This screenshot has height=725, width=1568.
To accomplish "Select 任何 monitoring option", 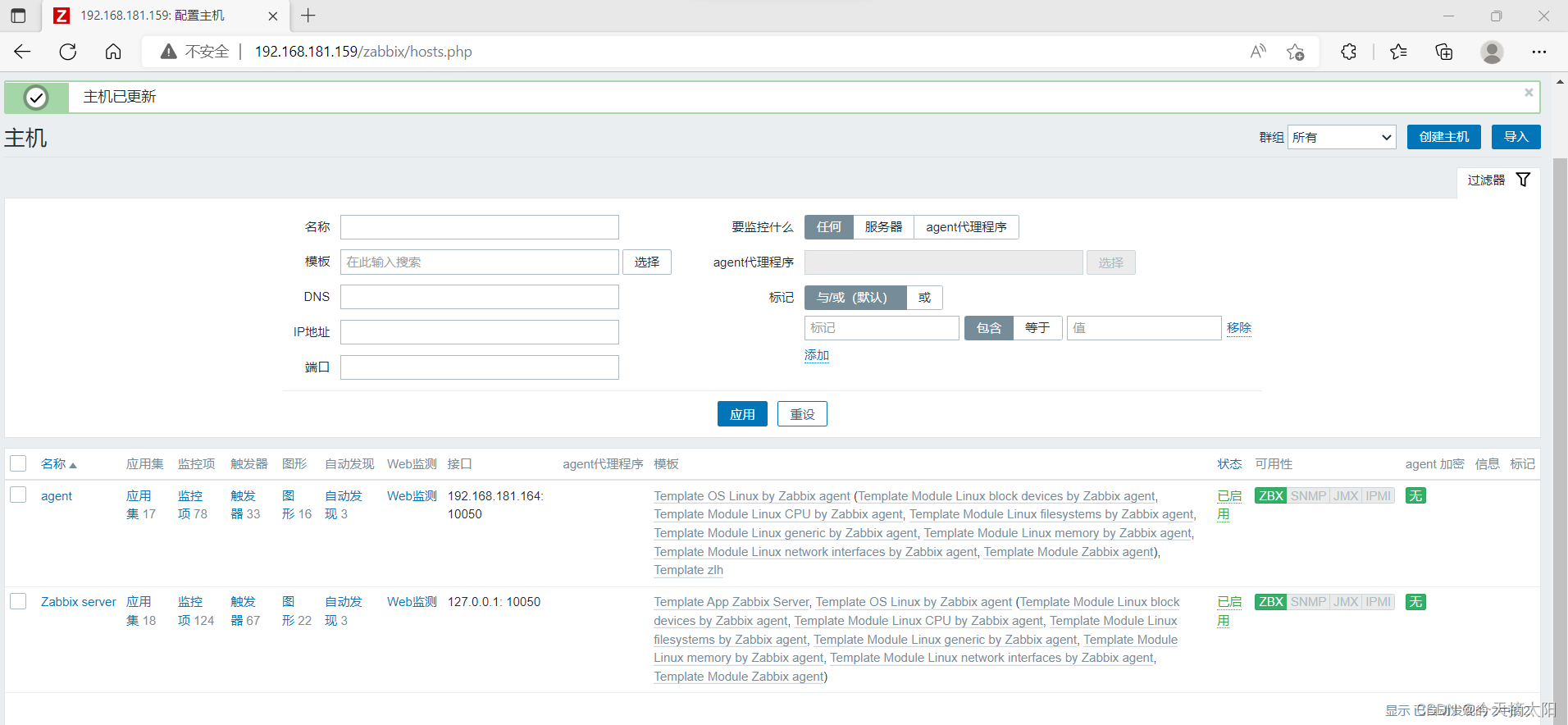I will (x=829, y=227).
